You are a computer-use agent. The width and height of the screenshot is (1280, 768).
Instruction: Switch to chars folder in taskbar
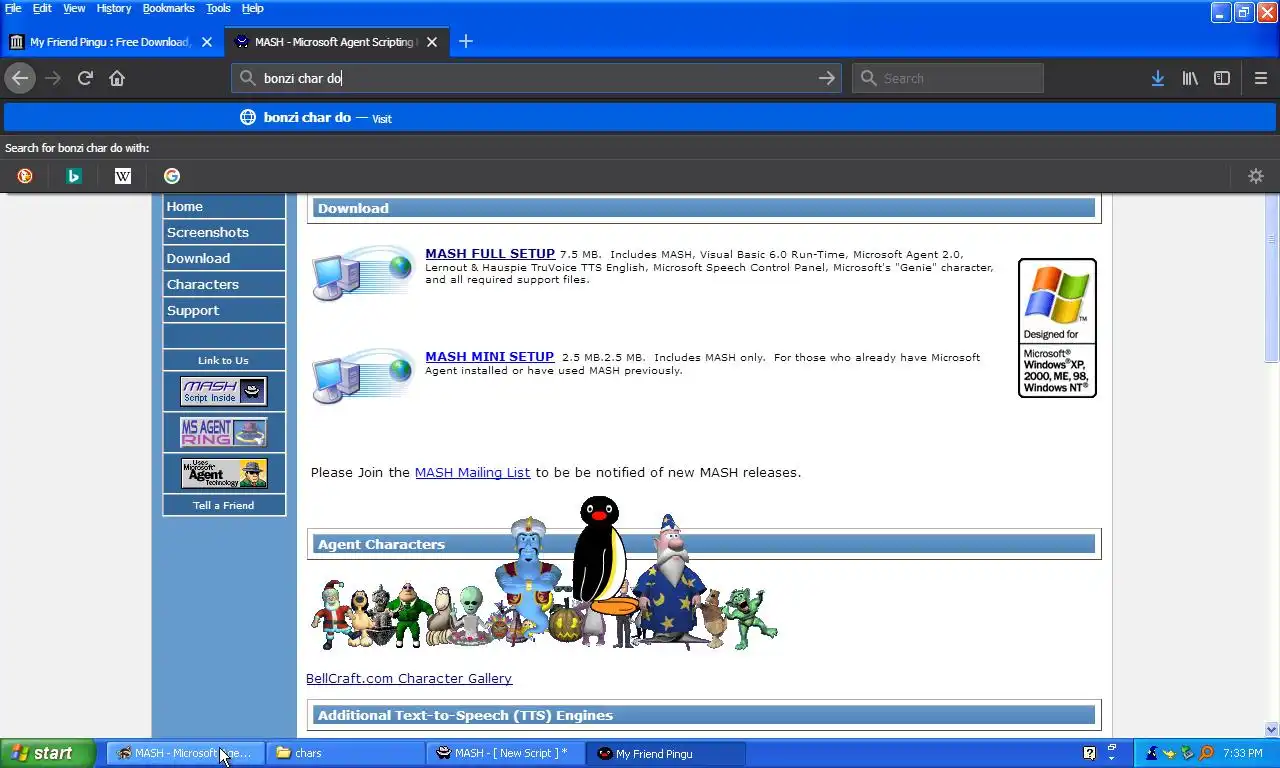pos(345,753)
